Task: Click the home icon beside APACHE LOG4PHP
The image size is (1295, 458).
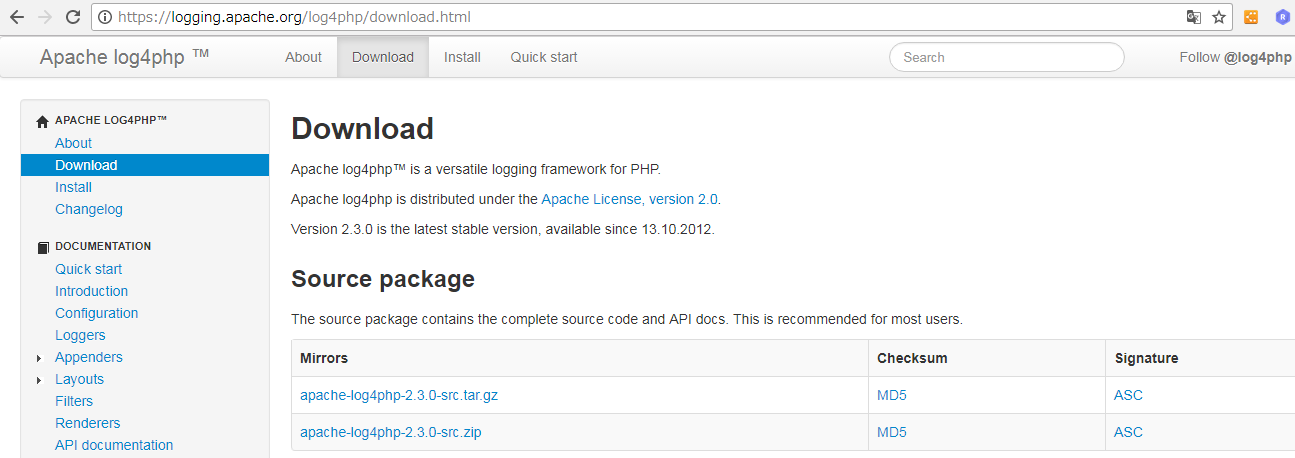Action: click(x=42, y=121)
